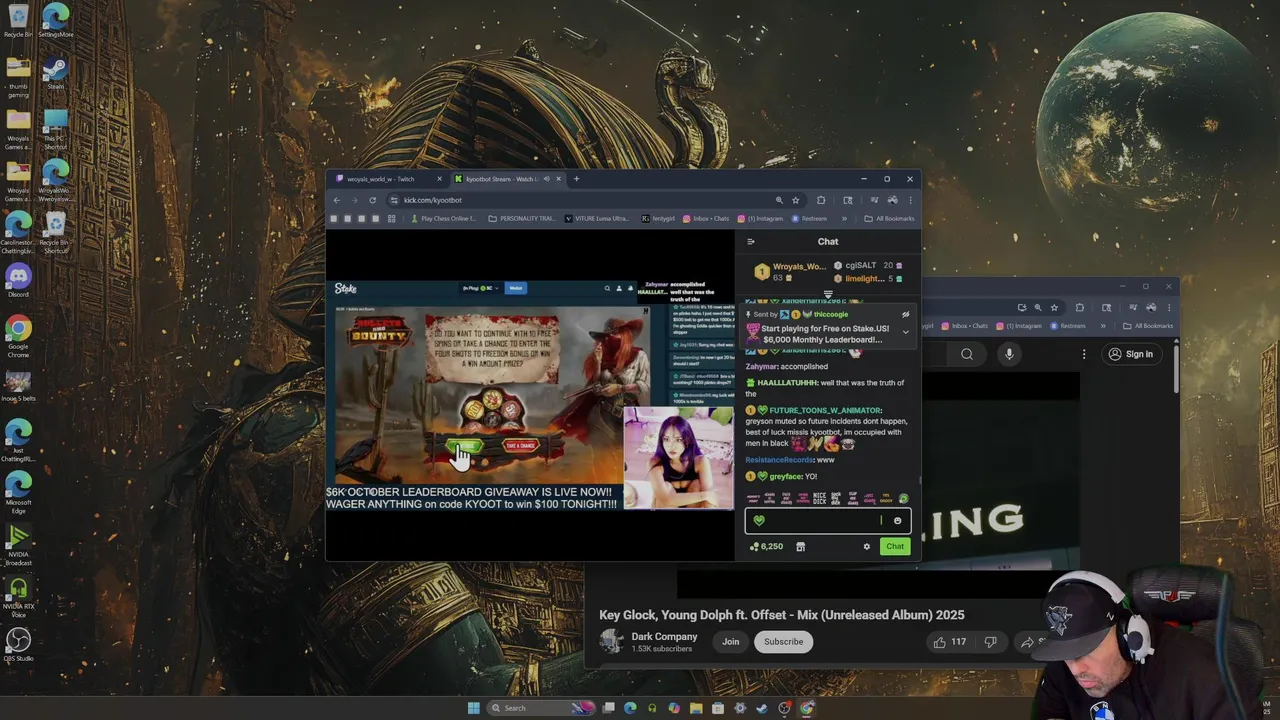Image resolution: width=1280 pixels, height=720 pixels.
Task: Open YouTube settings three-dot menu
Action: coord(1084,354)
